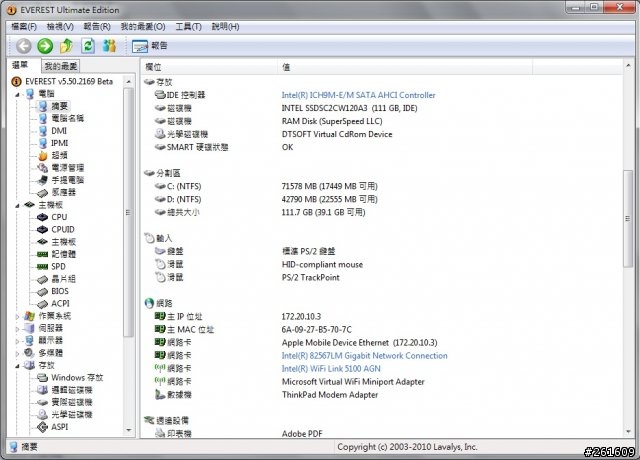Click the flame icon for 超頻

tap(43, 156)
